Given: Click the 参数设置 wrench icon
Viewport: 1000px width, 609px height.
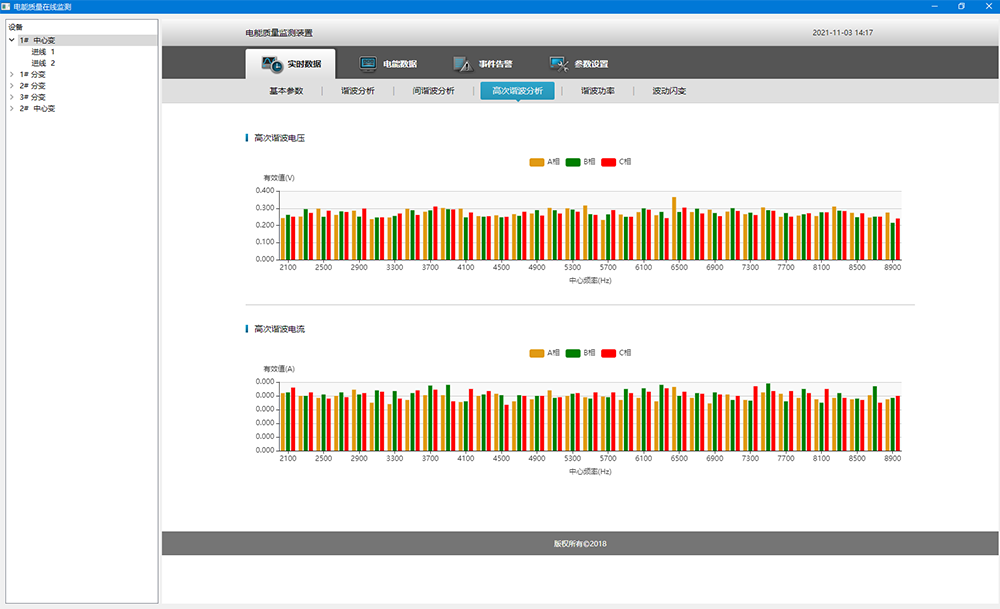Looking at the screenshot, I should pyautogui.click(x=559, y=64).
